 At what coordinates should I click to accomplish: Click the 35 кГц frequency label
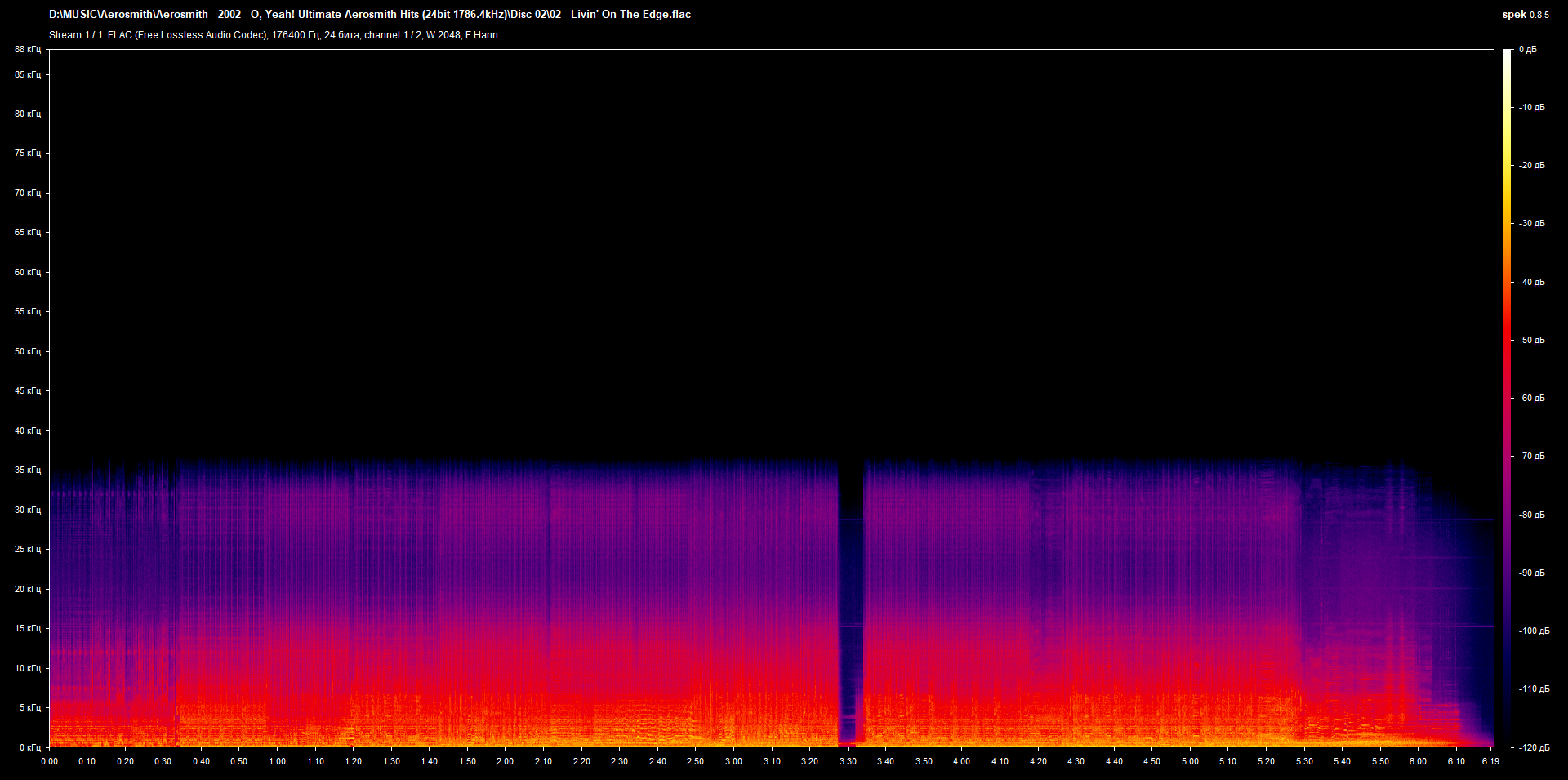tap(28, 470)
